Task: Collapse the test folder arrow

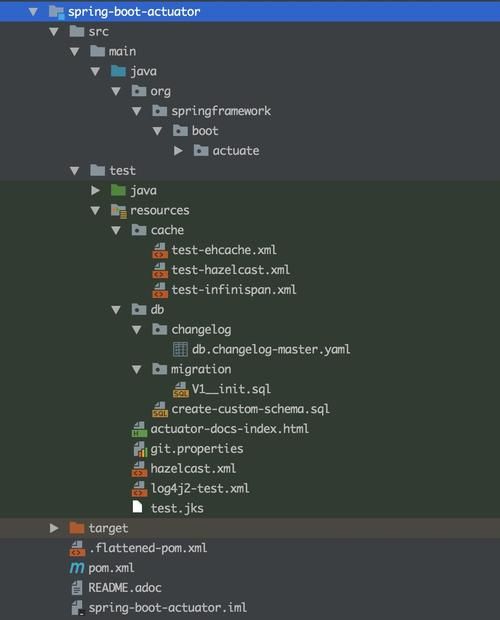Action: [x=74, y=171]
